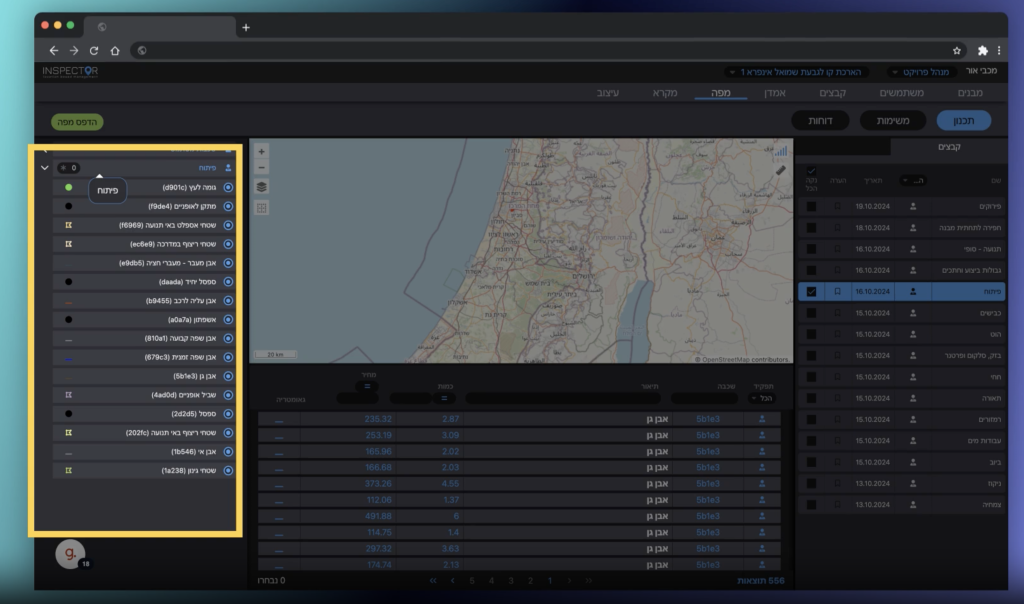The height and width of the screenshot is (604, 1024).
Task: Click the price equals operator filter button
Action: click(x=367, y=386)
